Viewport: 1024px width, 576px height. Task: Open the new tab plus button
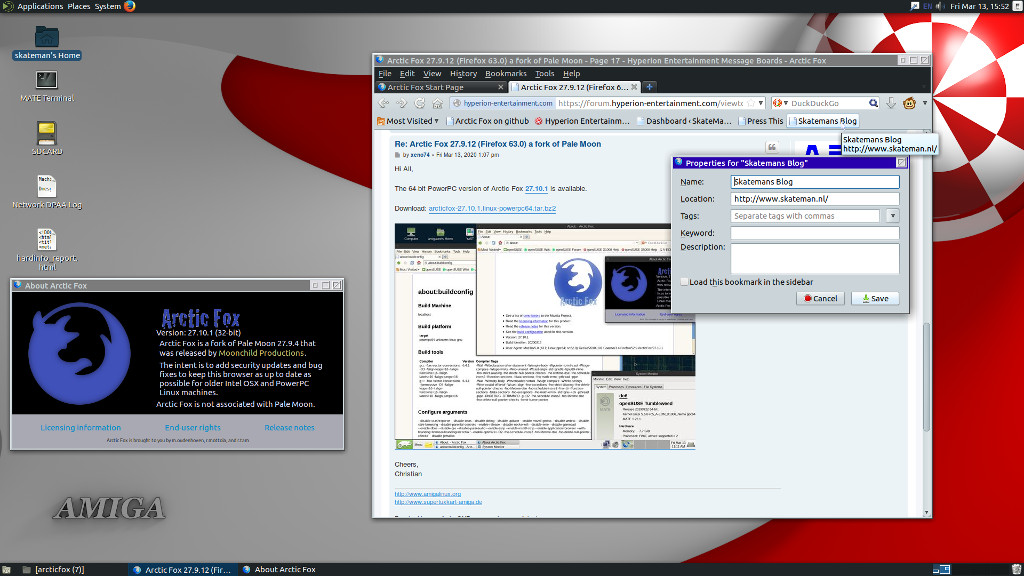pyautogui.click(x=649, y=87)
